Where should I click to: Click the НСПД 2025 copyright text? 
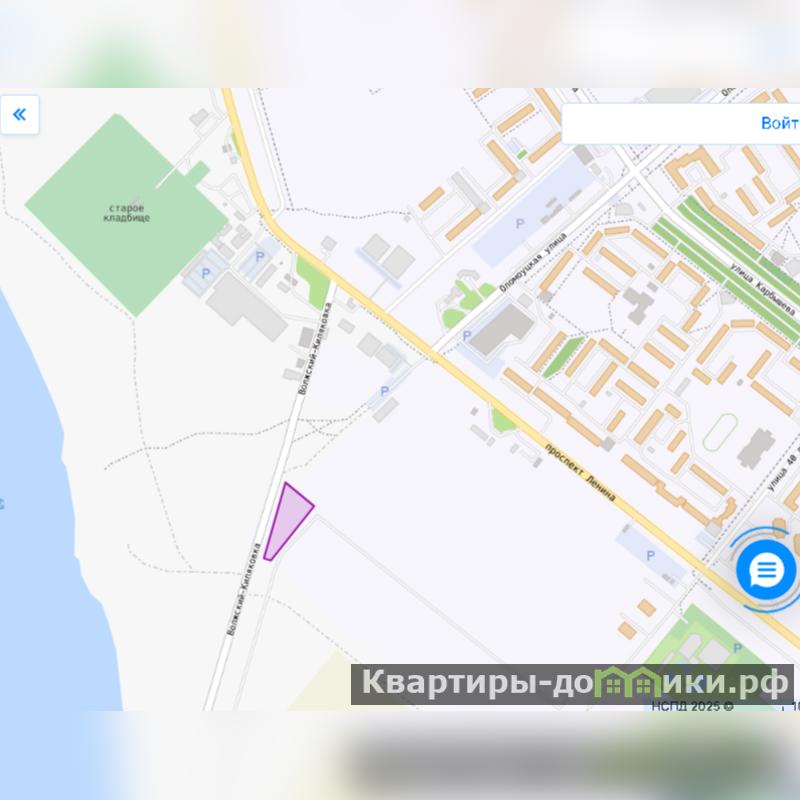692,706
